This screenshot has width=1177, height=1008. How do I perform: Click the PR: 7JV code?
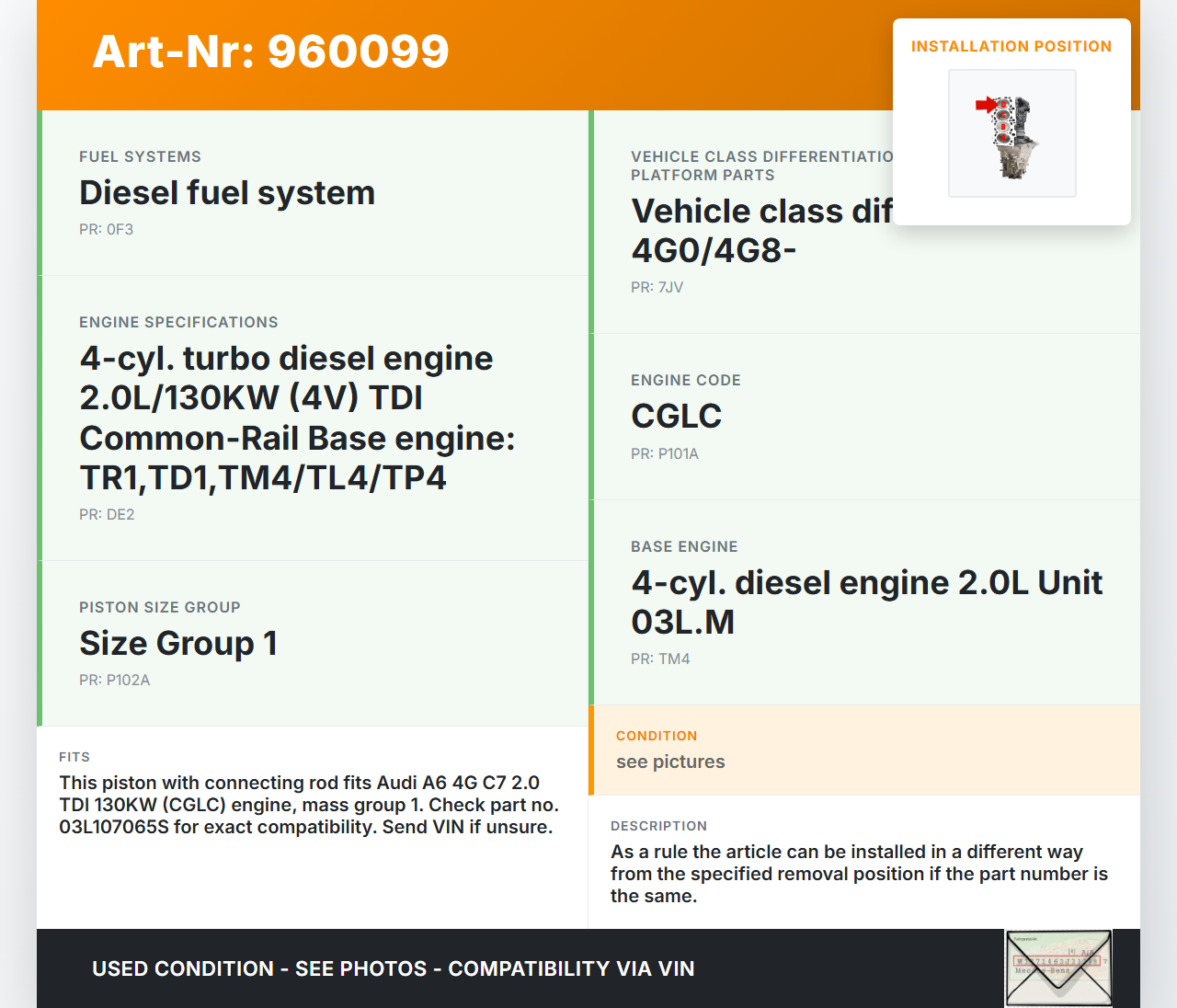coord(657,287)
